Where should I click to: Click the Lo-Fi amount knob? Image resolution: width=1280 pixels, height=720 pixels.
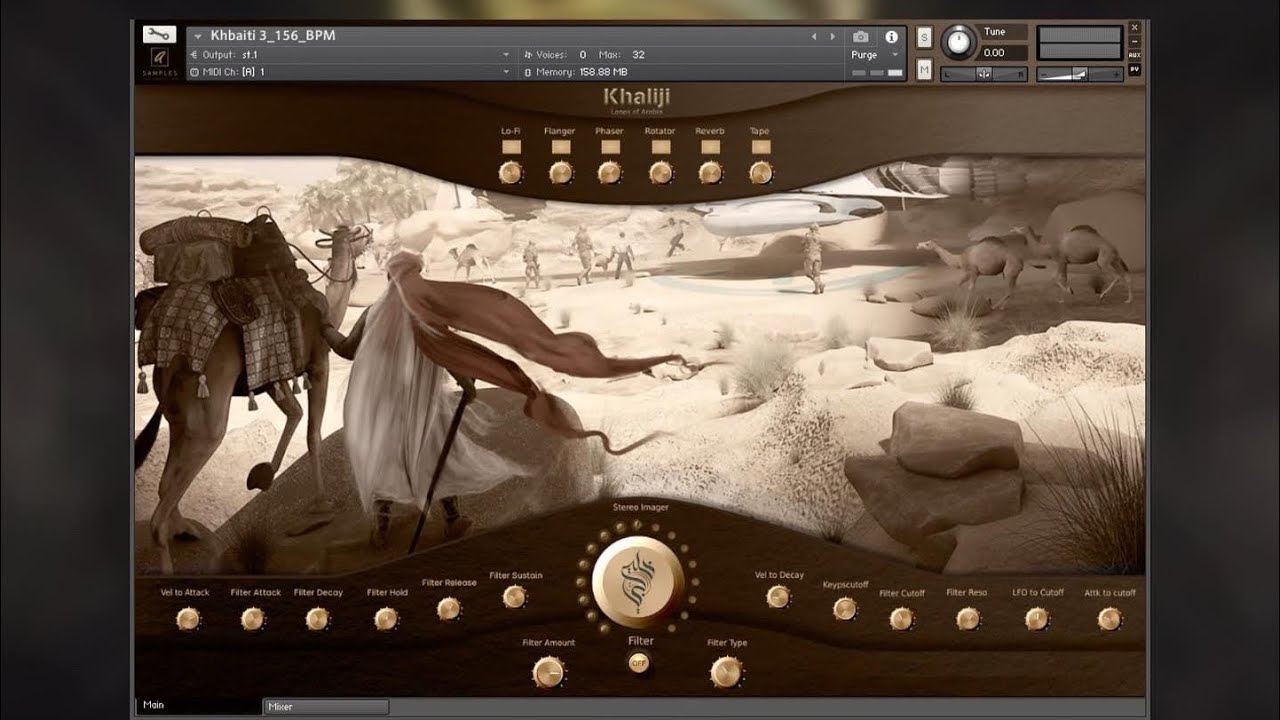click(510, 173)
